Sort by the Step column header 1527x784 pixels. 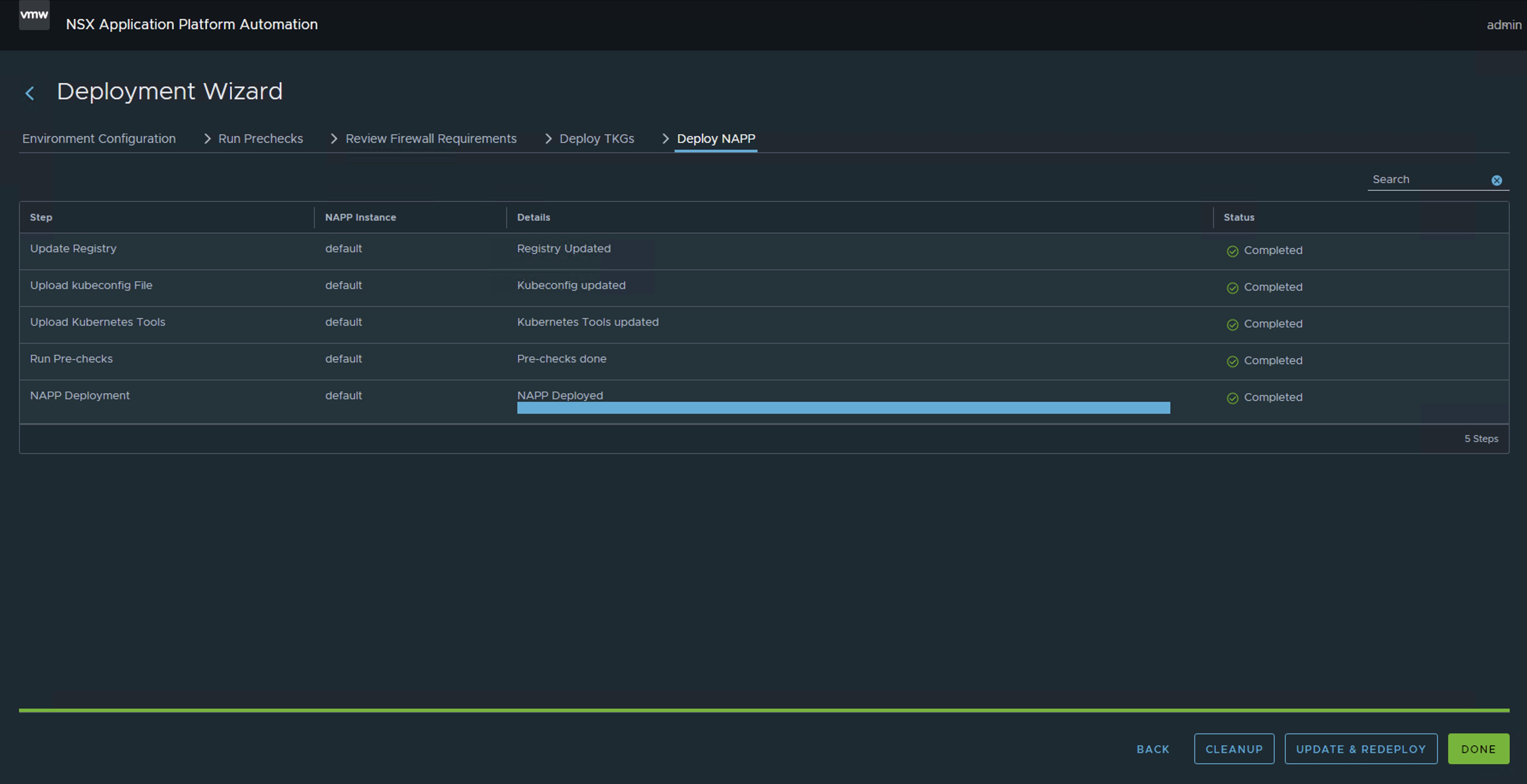41,218
